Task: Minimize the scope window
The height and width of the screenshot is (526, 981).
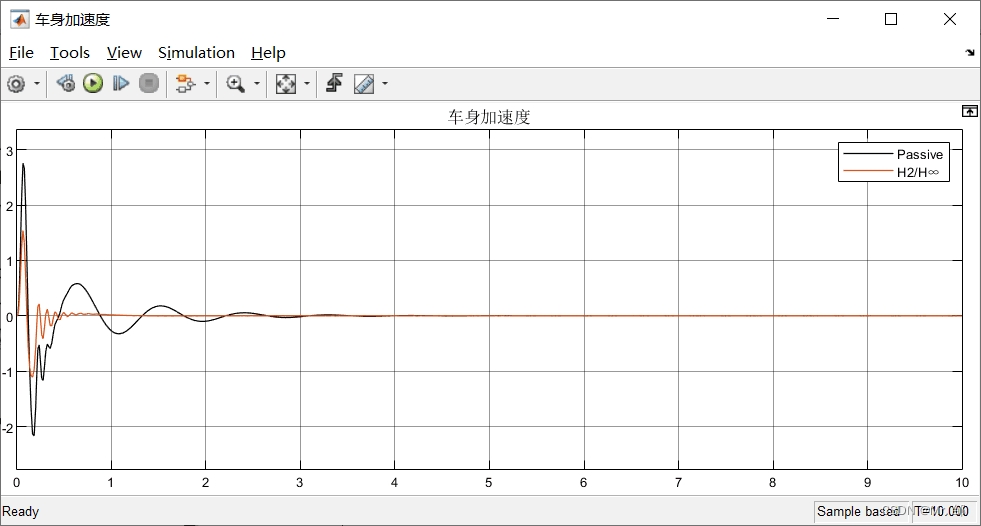Action: coord(833,19)
